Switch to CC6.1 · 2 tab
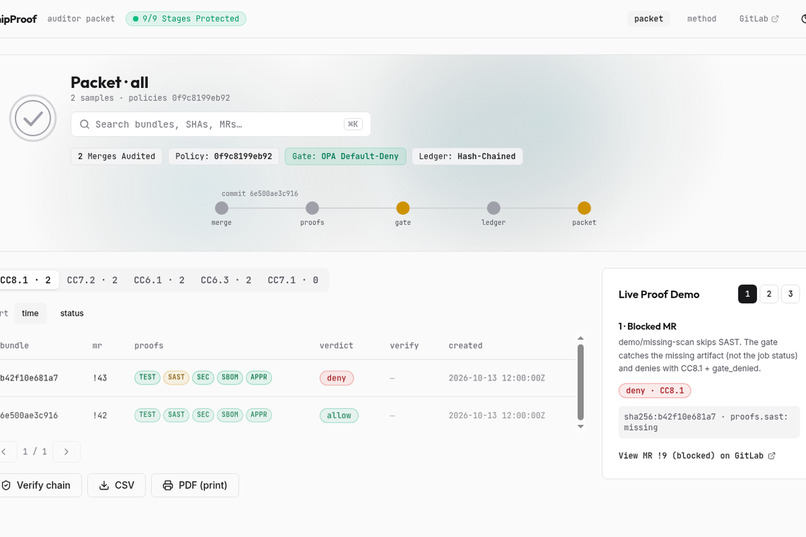Image resolution: width=806 pixels, height=537 pixels. point(159,280)
